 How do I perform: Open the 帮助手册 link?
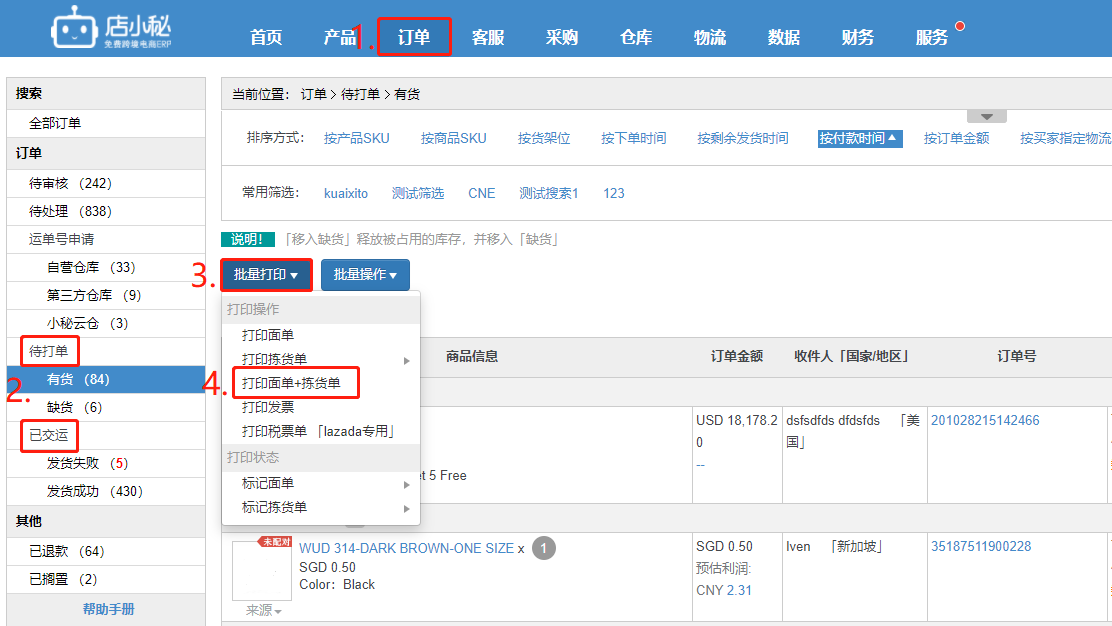(109, 609)
